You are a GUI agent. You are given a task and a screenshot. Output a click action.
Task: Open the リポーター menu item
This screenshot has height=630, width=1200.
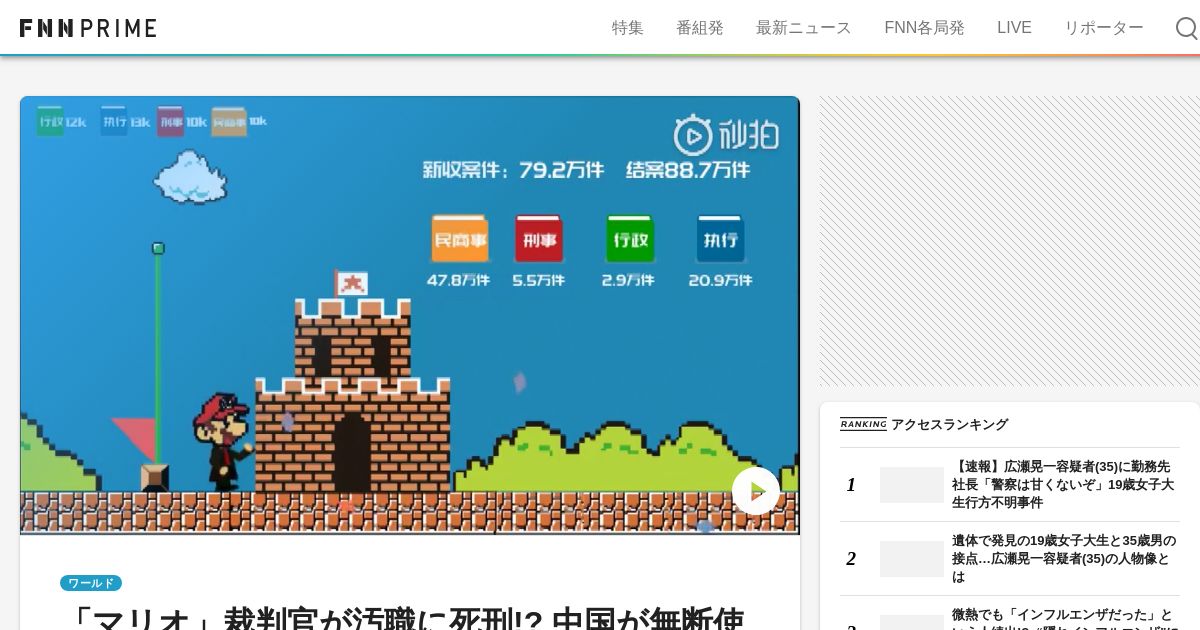point(1104,28)
